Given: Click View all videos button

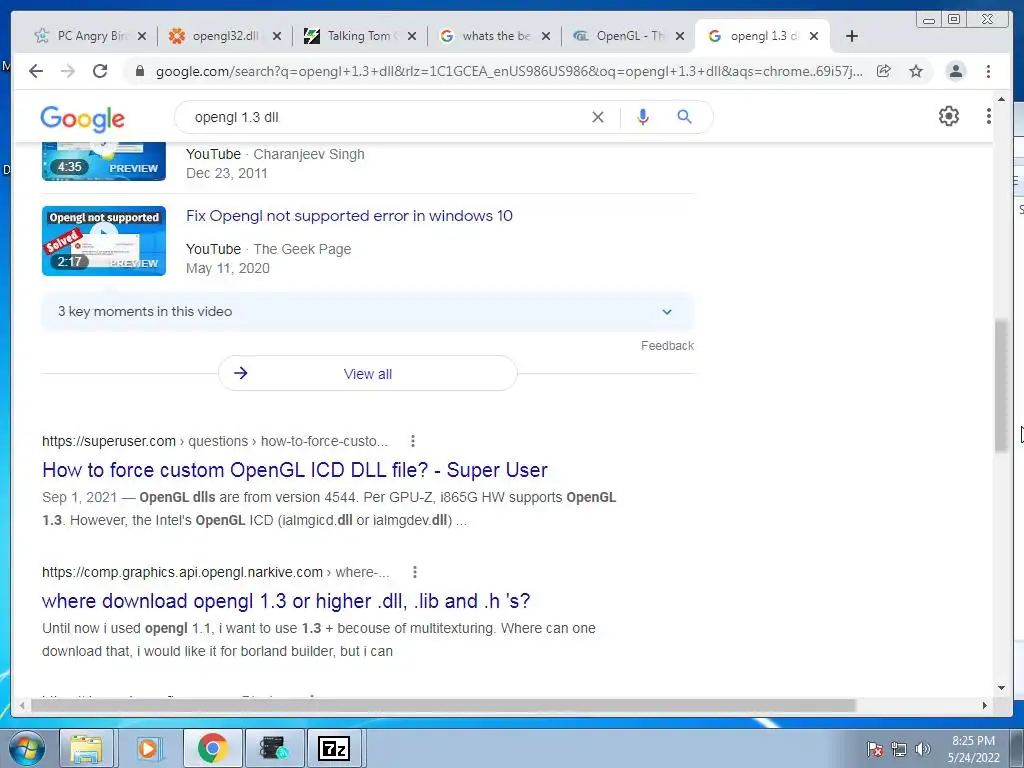Looking at the screenshot, I should pyautogui.click(x=368, y=374).
